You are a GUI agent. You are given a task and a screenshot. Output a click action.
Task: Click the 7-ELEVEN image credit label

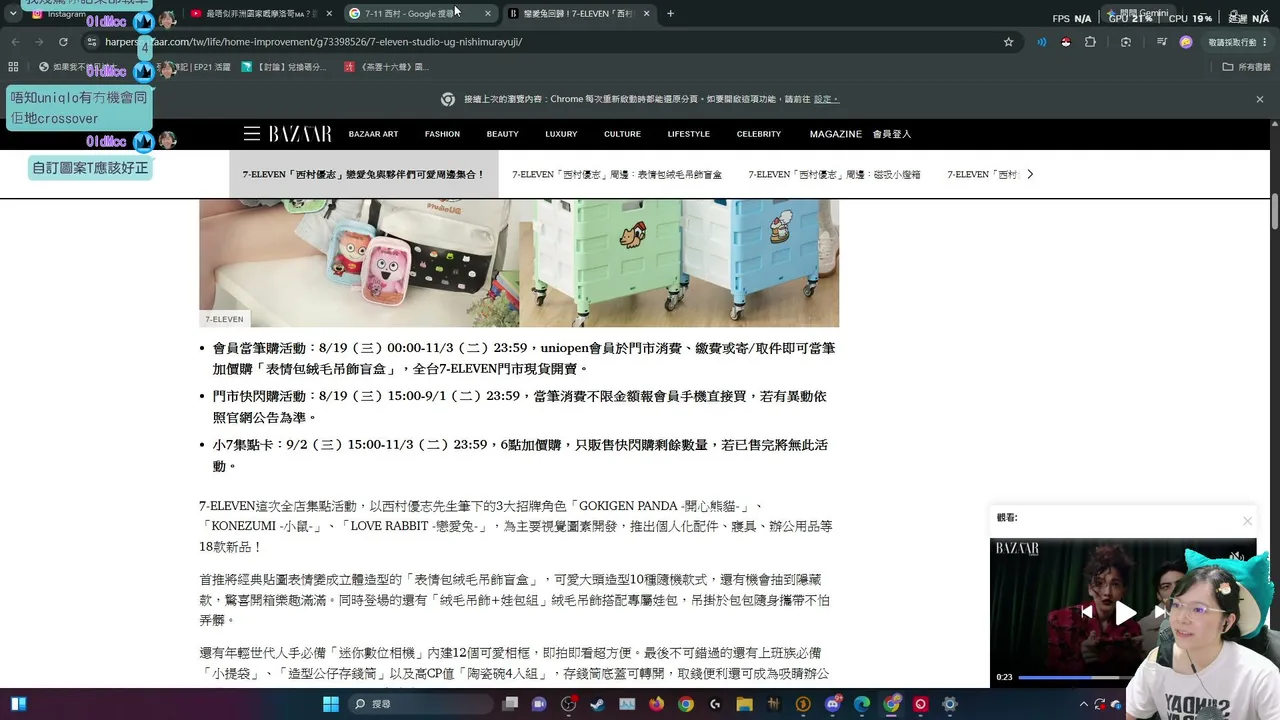[224, 319]
